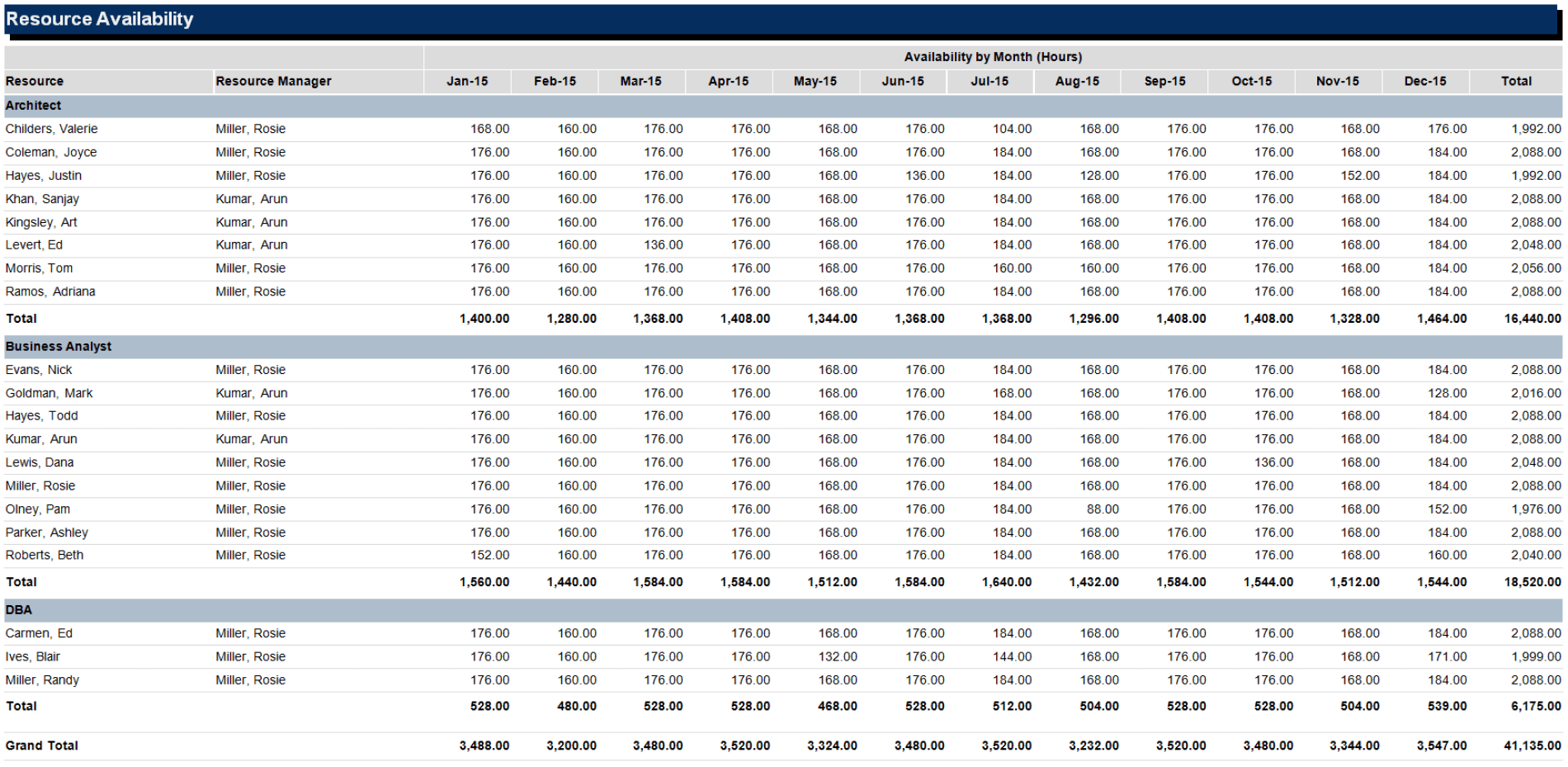Click the Resource Availability report title
Image resolution: width=1568 pixels, height=767 pixels.
point(99,19)
